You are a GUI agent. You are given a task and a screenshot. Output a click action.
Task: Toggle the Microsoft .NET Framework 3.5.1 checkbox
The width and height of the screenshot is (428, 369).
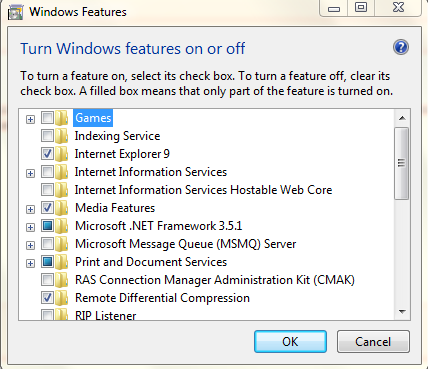[x=47, y=226]
